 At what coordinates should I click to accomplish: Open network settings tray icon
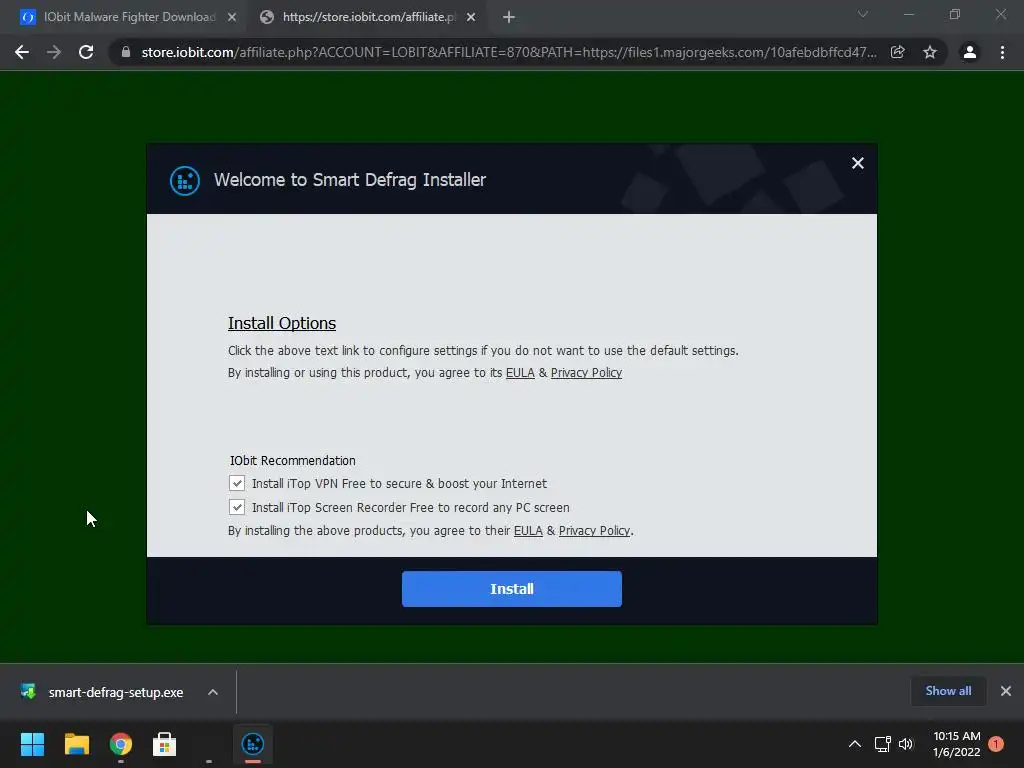[882, 744]
